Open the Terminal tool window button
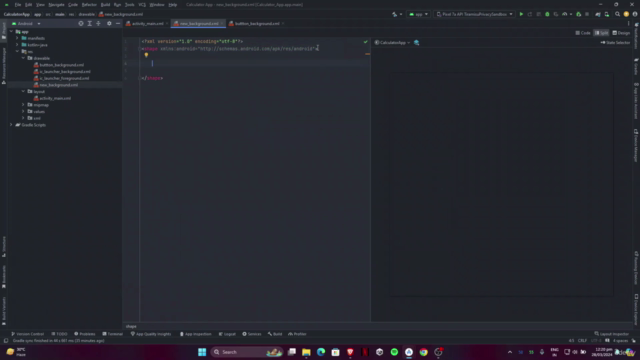The width and height of the screenshot is (640, 360). pos(113,334)
